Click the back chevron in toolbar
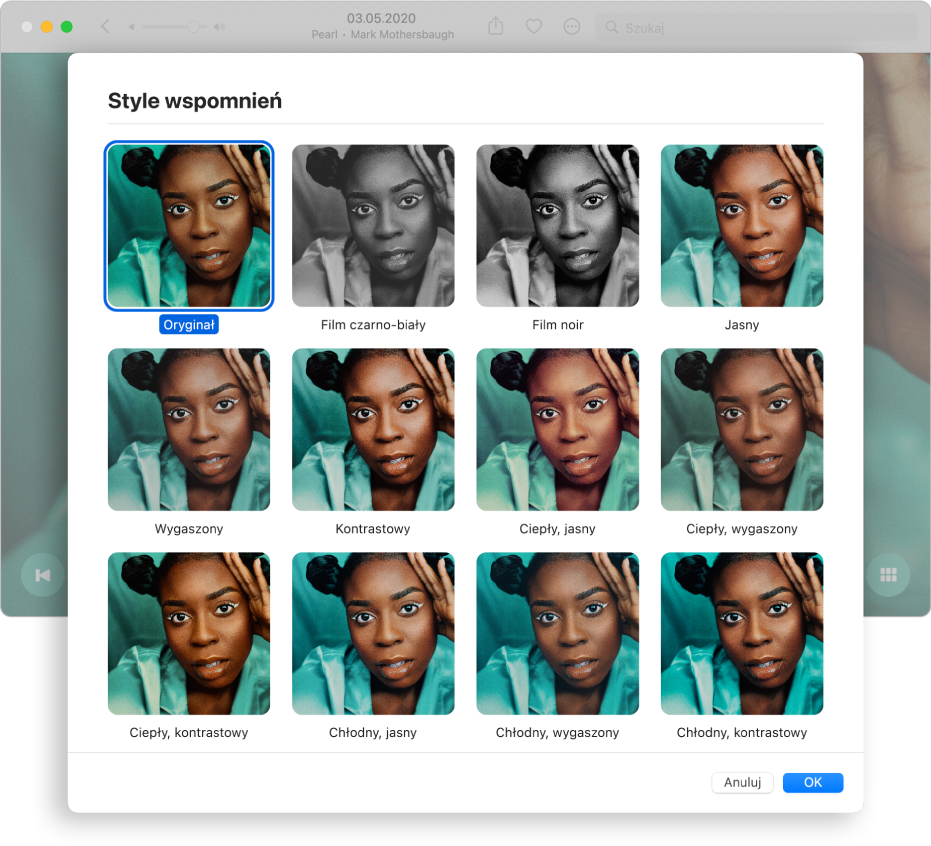This screenshot has height=846, width=931. click(x=106, y=27)
